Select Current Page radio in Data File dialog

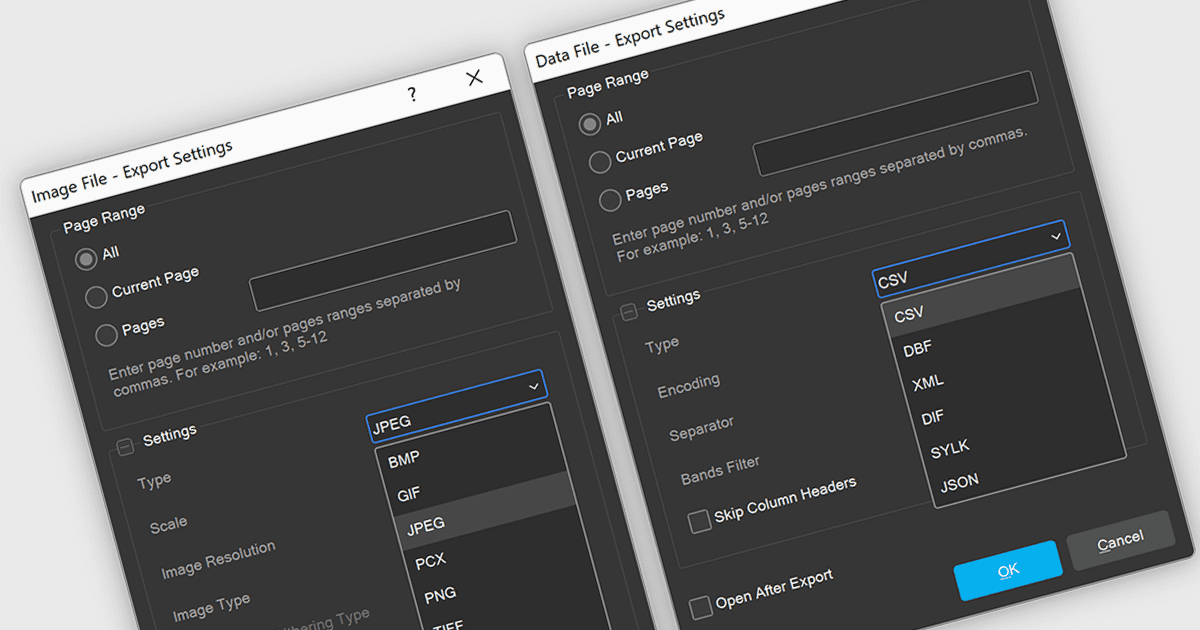pyautogui.click(x=600, y=161)
